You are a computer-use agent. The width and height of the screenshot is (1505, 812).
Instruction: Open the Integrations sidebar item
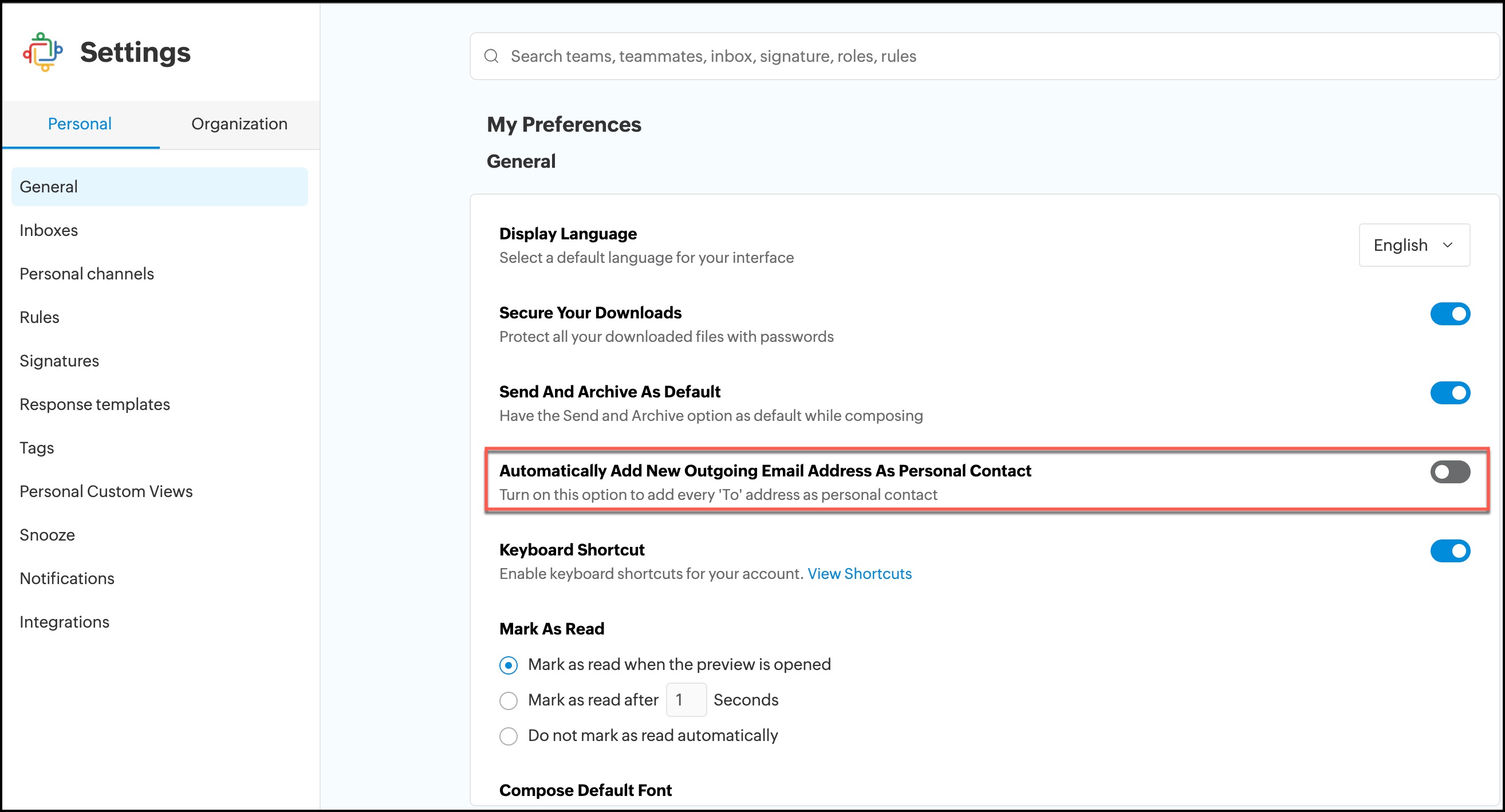point(64,621)
